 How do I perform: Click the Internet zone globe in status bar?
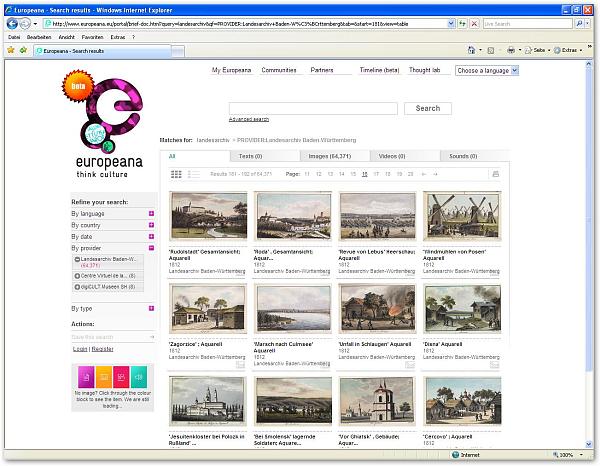coord(455,455)
